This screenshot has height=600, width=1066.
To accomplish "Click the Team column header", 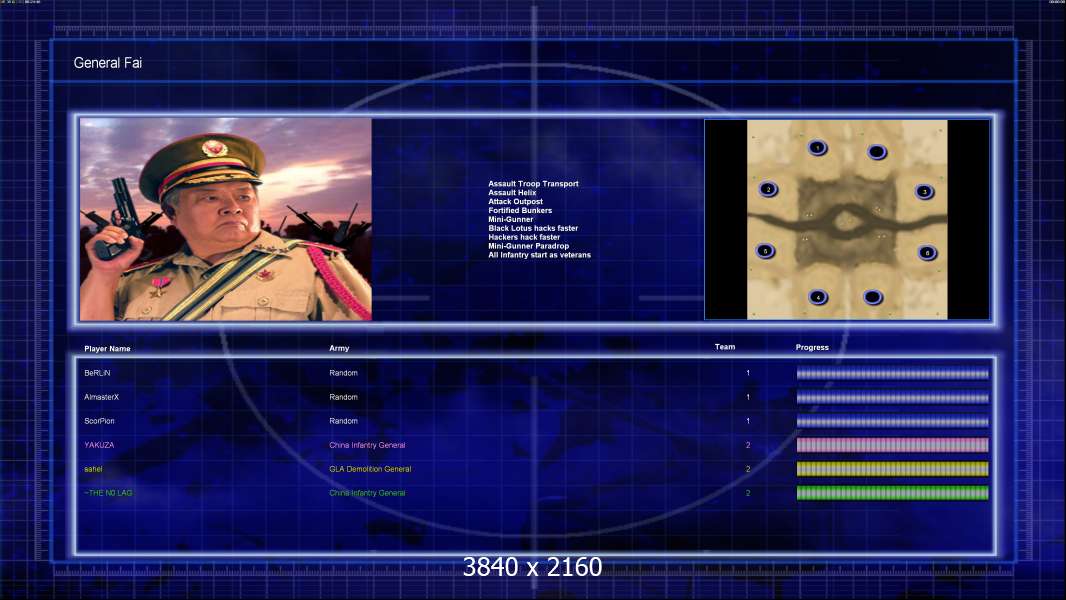I will pyautogui.click(x=725, y=347).
